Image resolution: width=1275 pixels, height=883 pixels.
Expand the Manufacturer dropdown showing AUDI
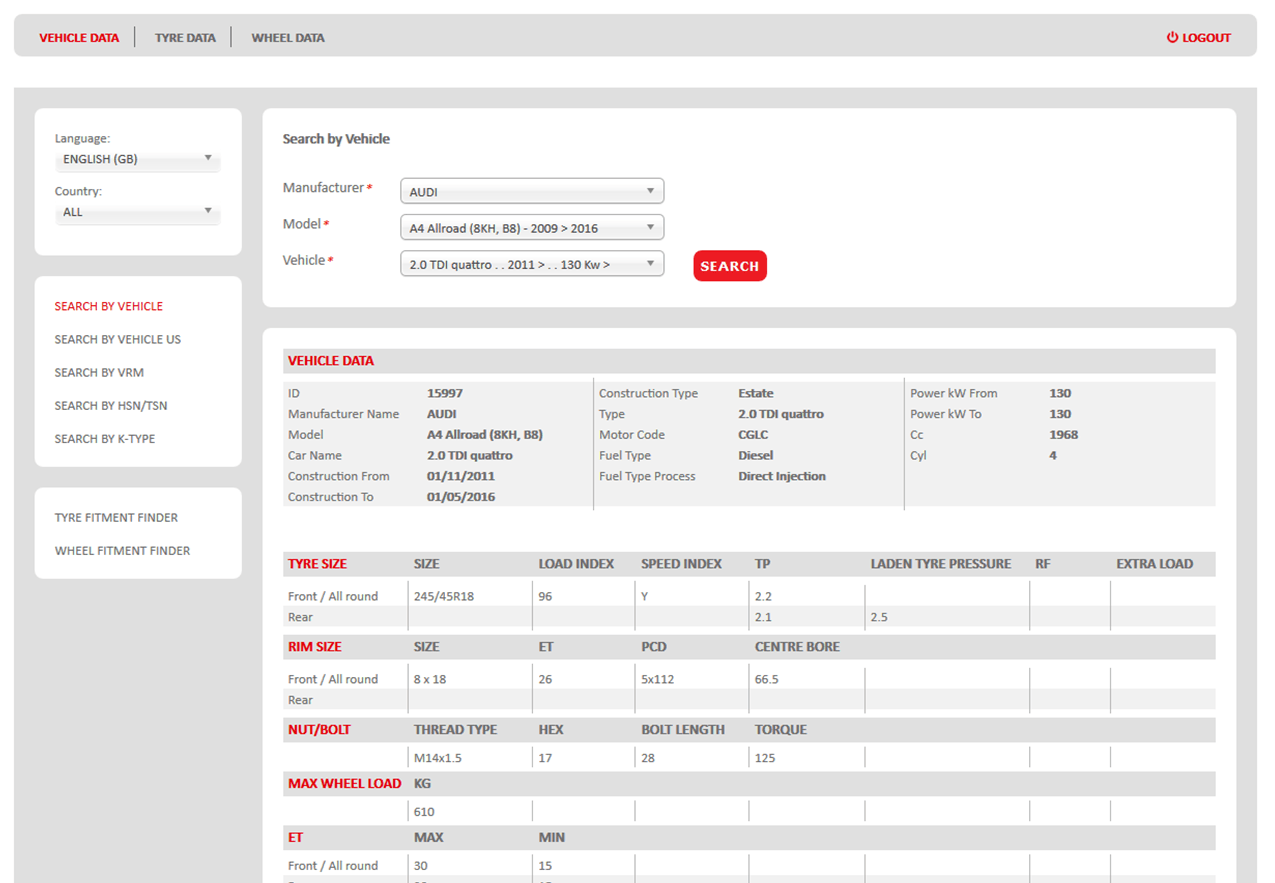(x=531, y=192)
